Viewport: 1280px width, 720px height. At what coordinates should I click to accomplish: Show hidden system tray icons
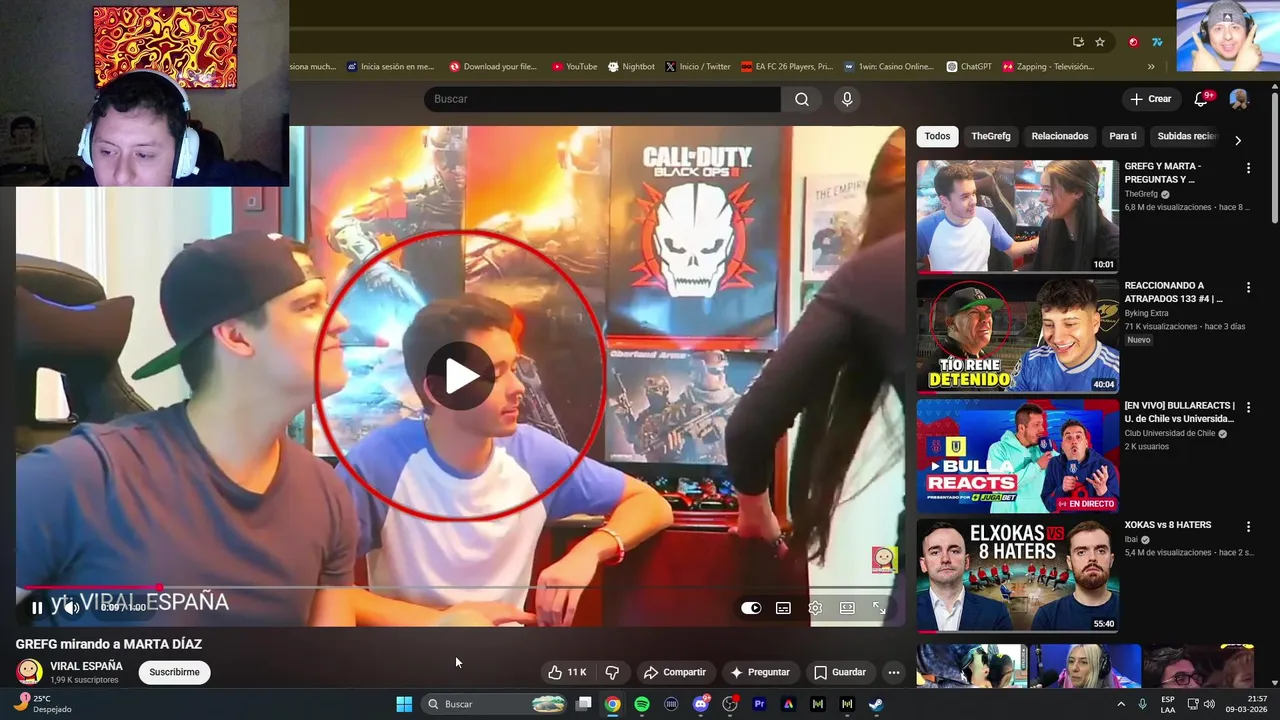point(1123,704)
